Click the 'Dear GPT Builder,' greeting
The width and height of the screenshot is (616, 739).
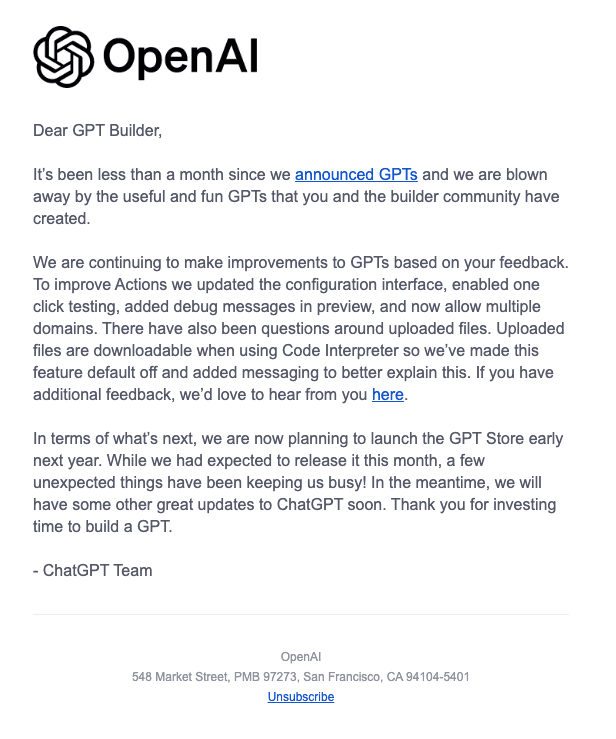coord(98,131)
